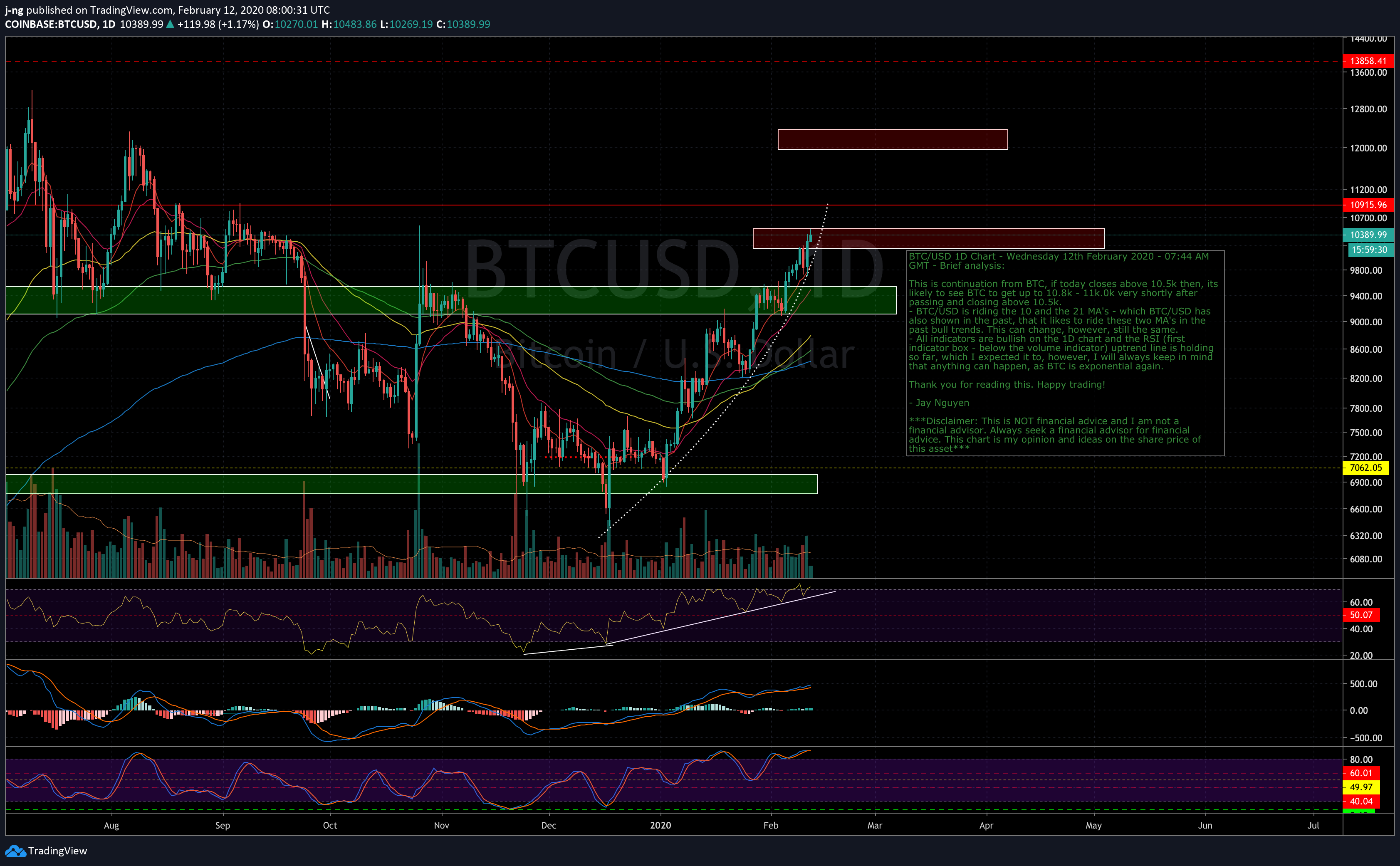The width and height of the screenshot is (1400, 866).
Task: Click the '- Jay Nguyen' signature line
Action: (939, 403)
